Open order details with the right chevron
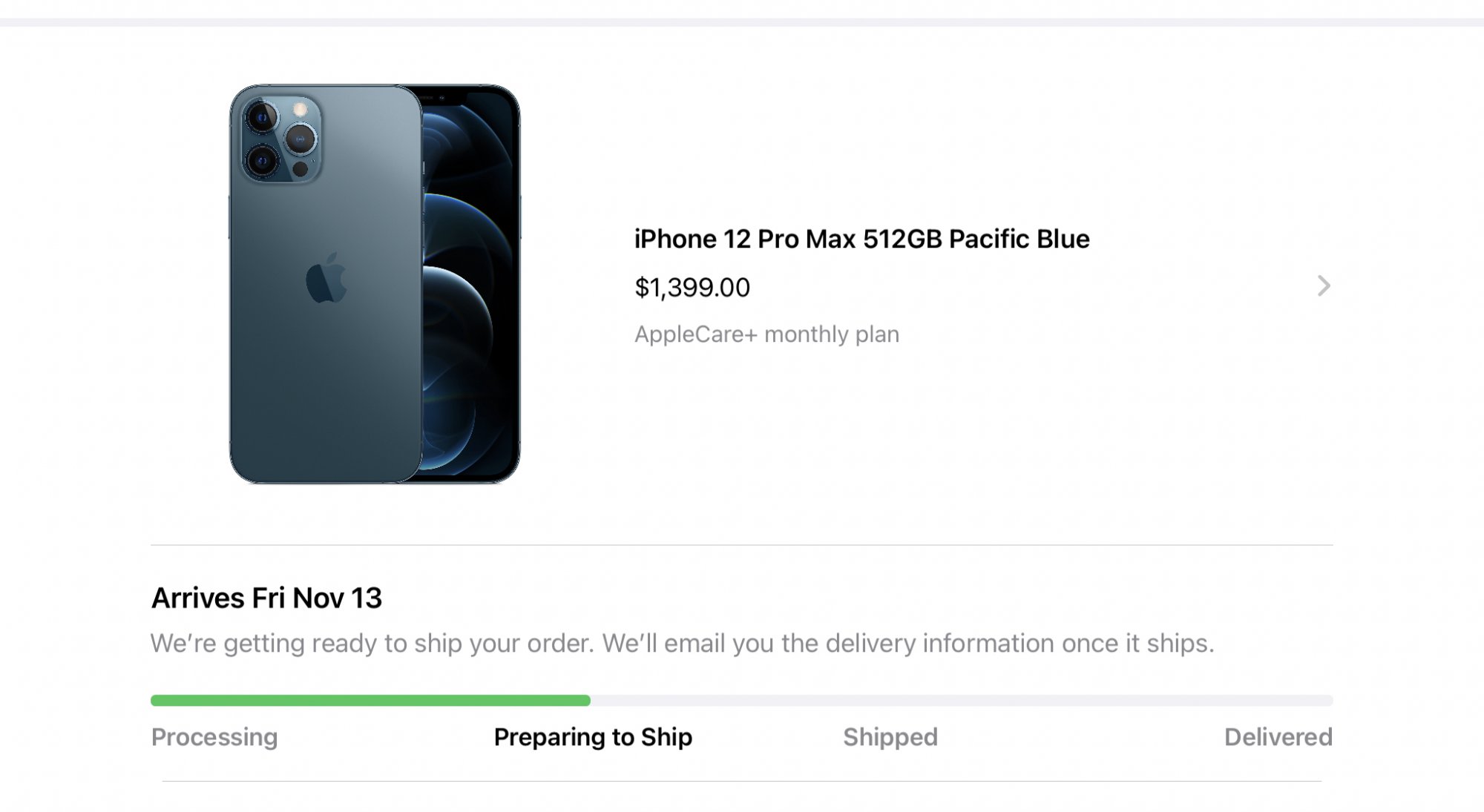 1324,285
